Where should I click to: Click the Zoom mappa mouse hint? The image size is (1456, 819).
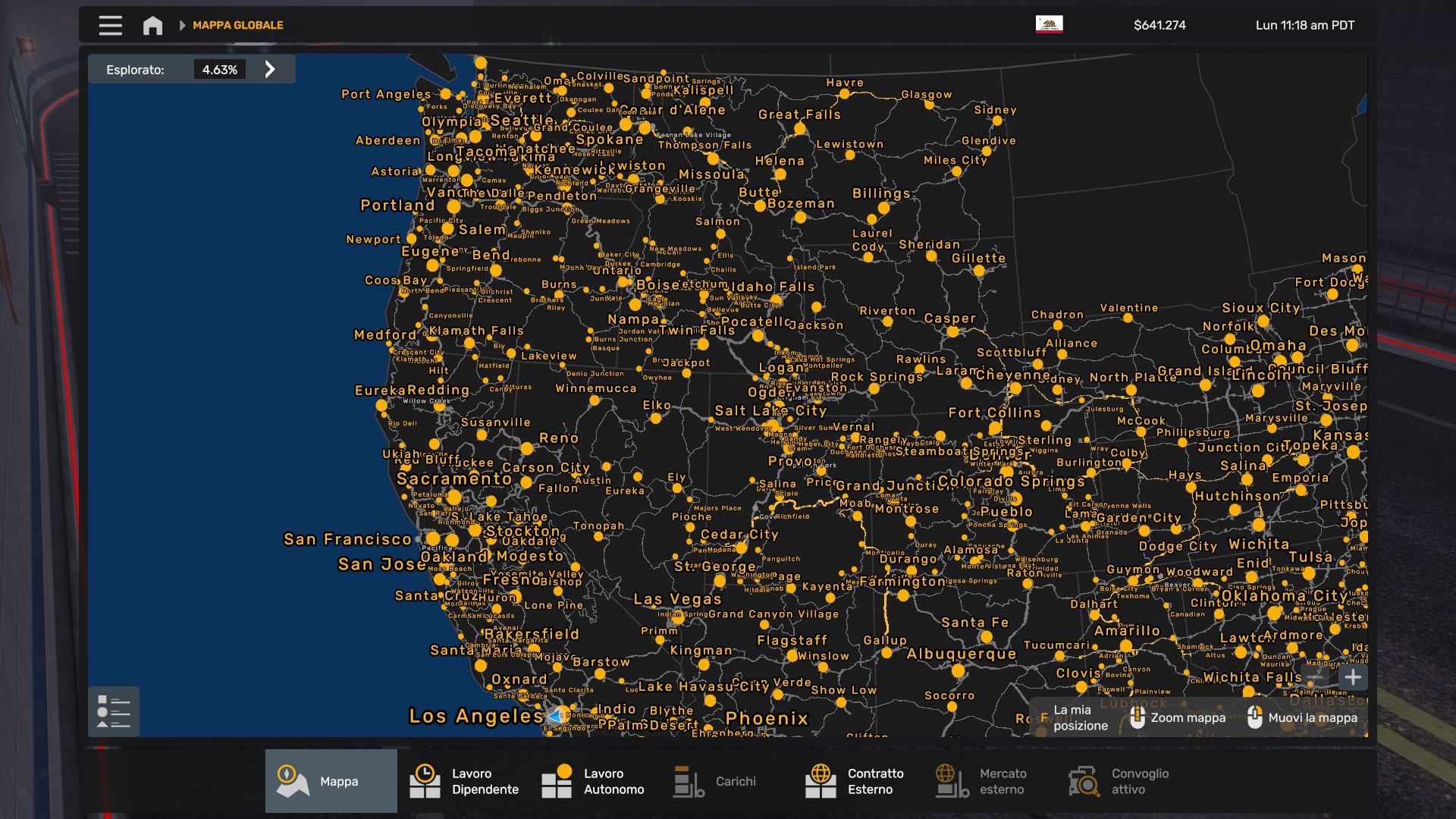[x=1178, y=717]
